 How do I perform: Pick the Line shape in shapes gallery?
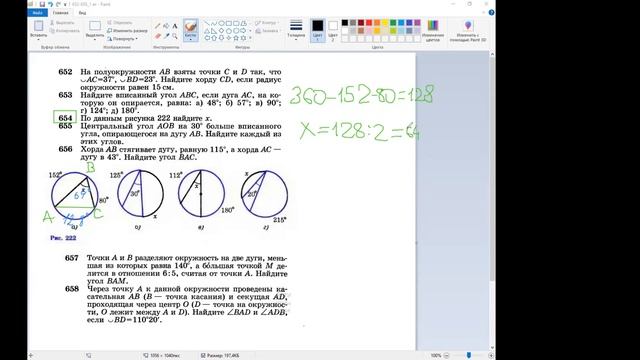tap(207, 23)
